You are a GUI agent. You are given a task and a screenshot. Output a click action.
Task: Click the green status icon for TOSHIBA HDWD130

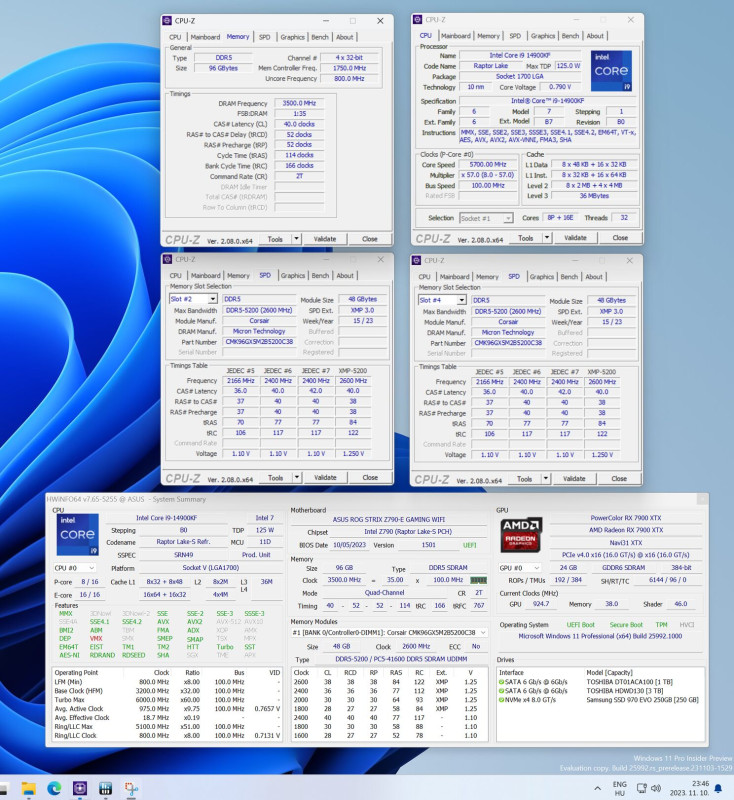pos(501,691)
